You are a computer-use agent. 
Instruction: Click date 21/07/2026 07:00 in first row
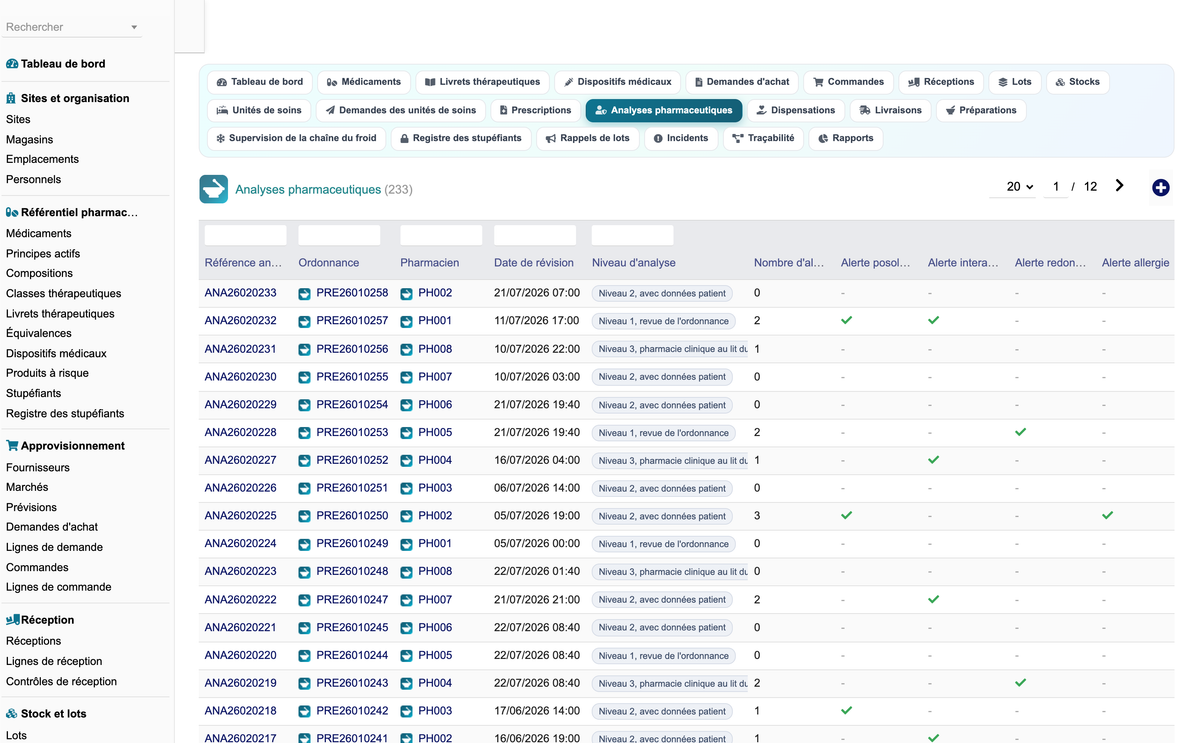[537, 293]
